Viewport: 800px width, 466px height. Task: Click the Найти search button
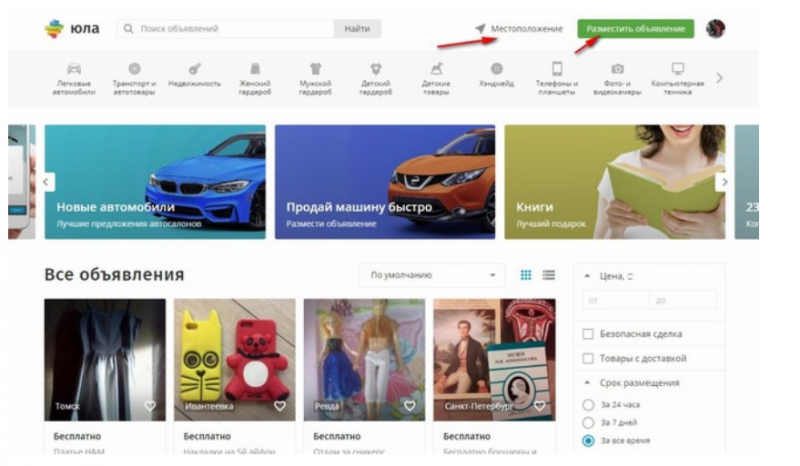tap(357, 29)
